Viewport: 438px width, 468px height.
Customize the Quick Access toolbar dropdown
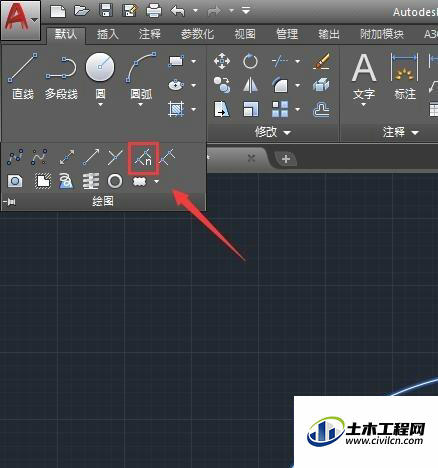tap(246, 11)
